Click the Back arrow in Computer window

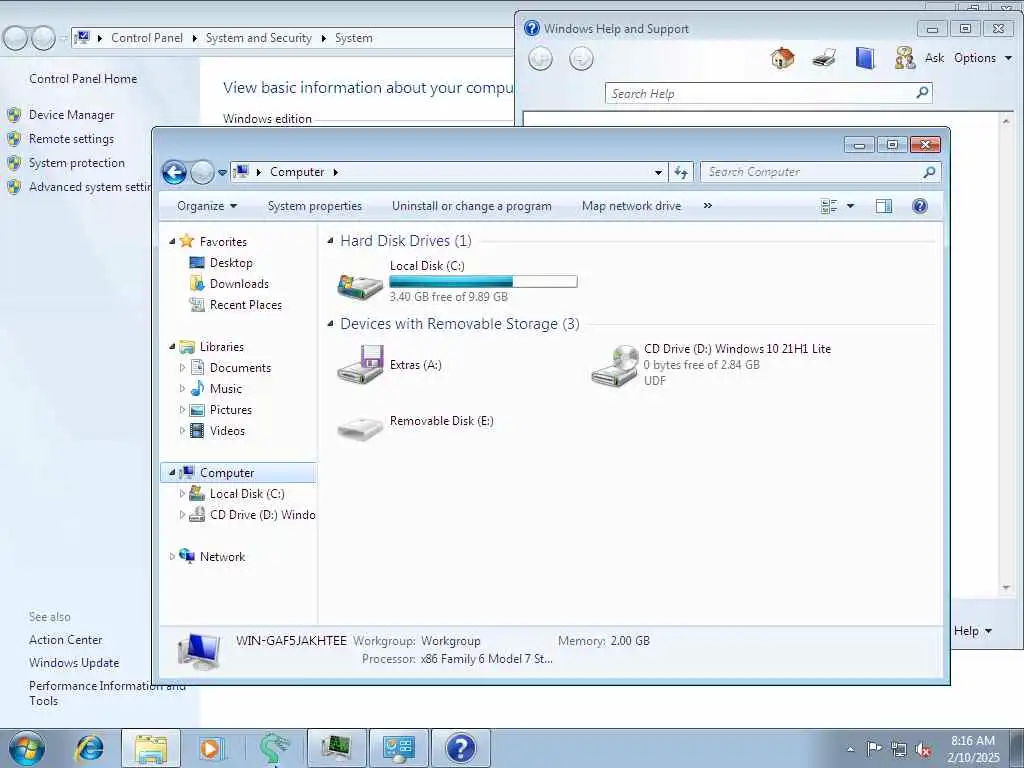coord(174,172)
